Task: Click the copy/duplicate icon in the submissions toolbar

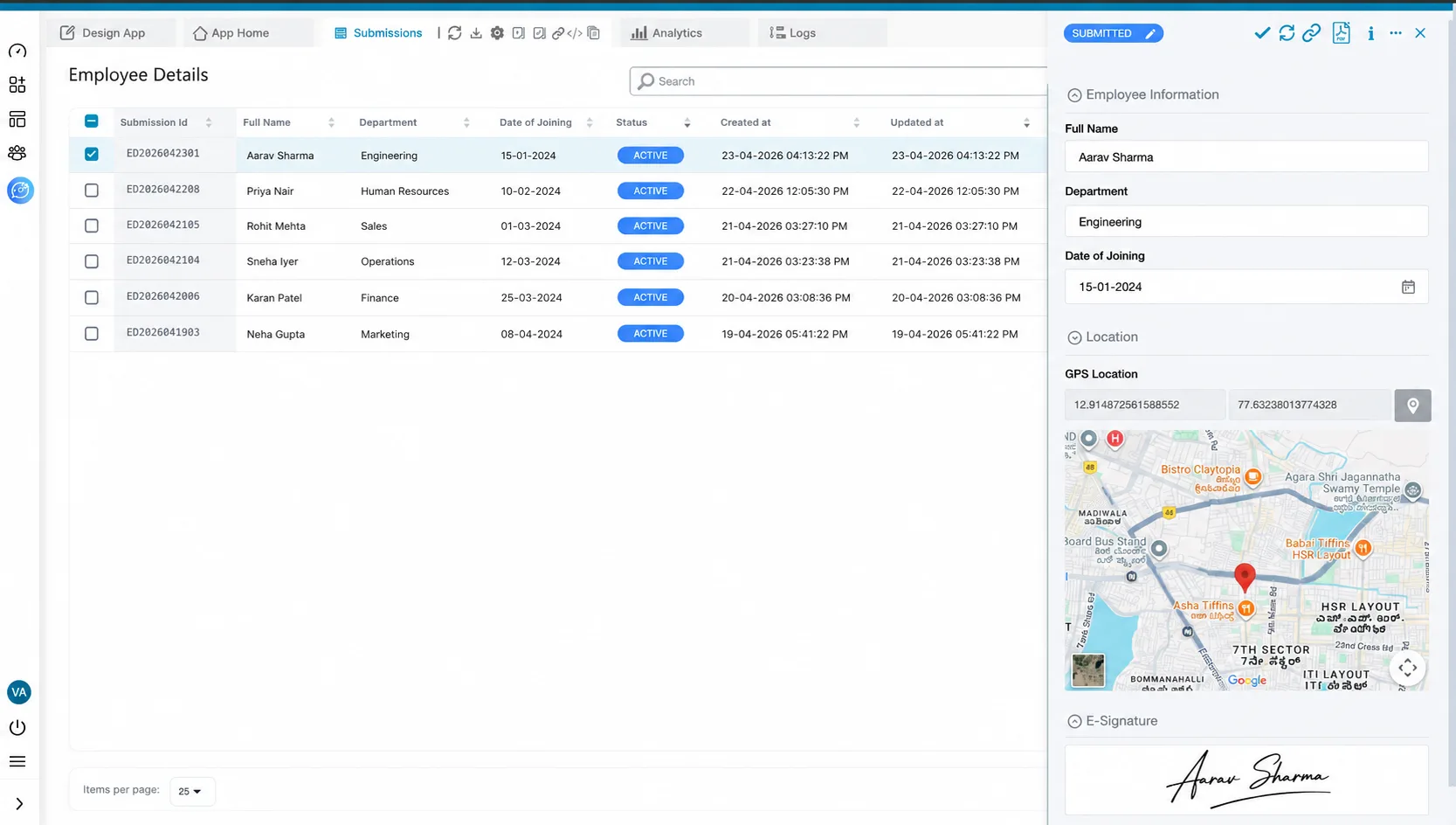Action: (594, 33)
